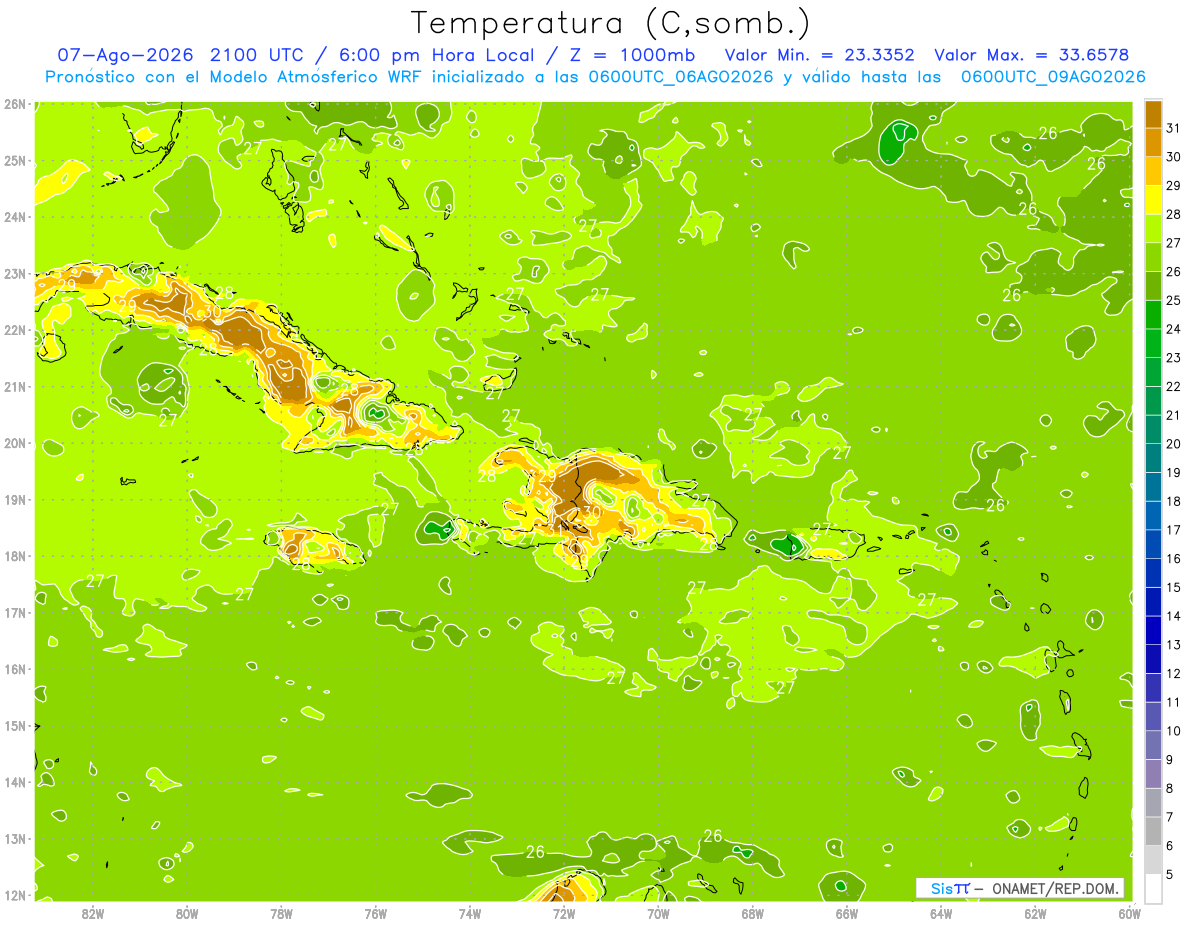Click the latitude label 14N
The image size is (1200, 927).
pyautogui.click(x=14, y=782)
